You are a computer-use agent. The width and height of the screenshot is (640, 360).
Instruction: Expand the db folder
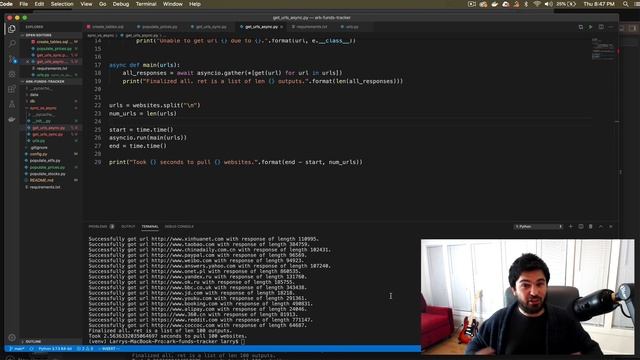point(33,101)
